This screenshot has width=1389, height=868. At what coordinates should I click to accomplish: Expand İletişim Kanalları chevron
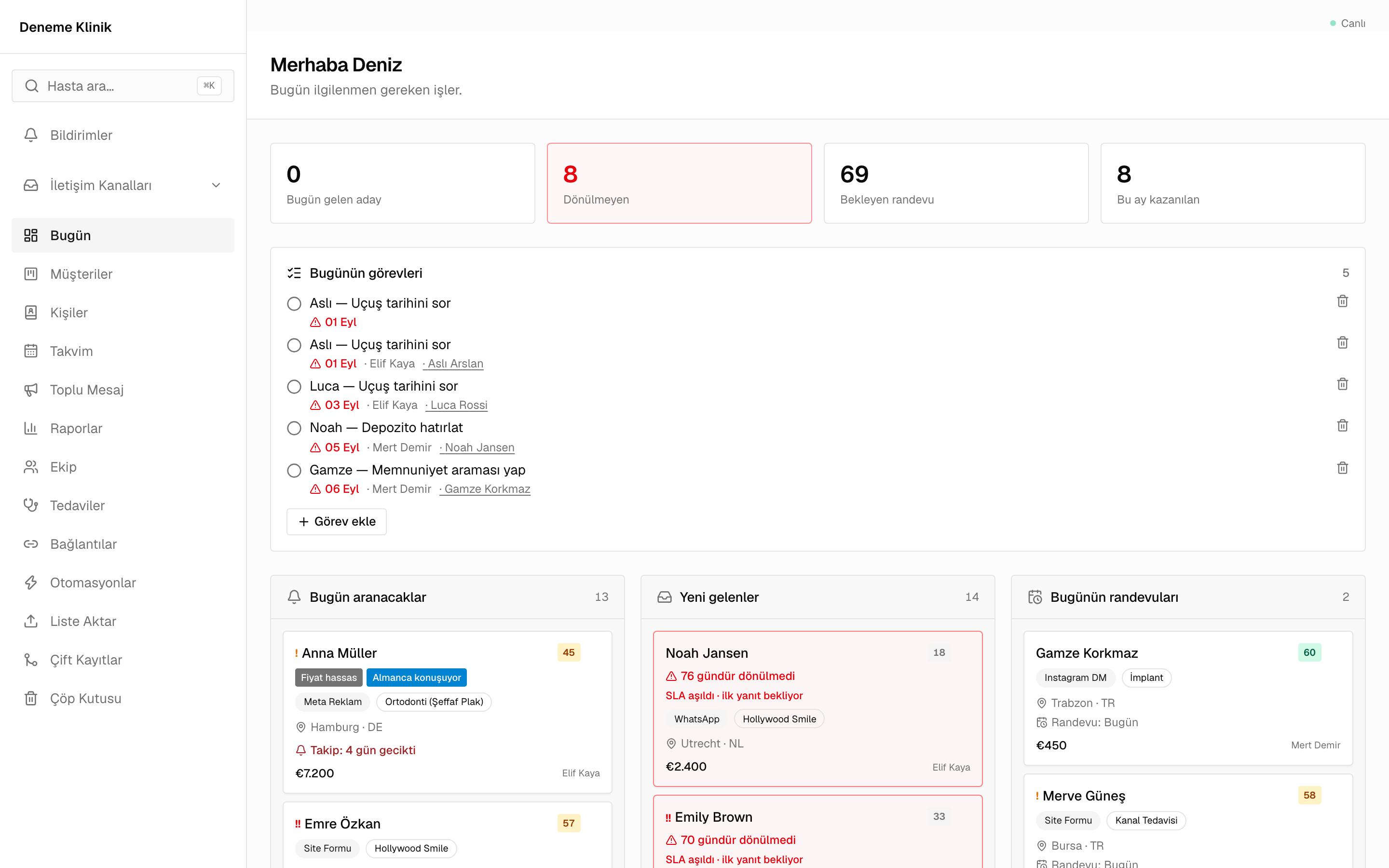point(216,186)
